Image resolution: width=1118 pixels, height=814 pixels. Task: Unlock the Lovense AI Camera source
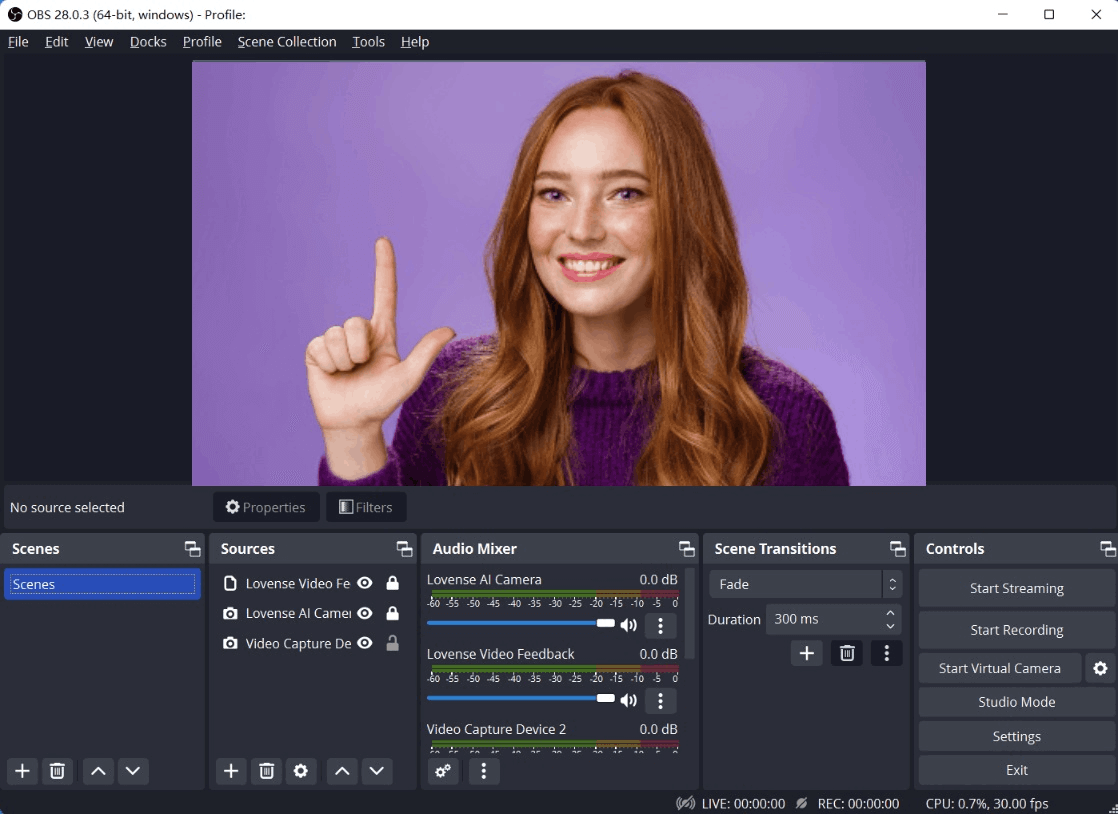coord(392,613)
